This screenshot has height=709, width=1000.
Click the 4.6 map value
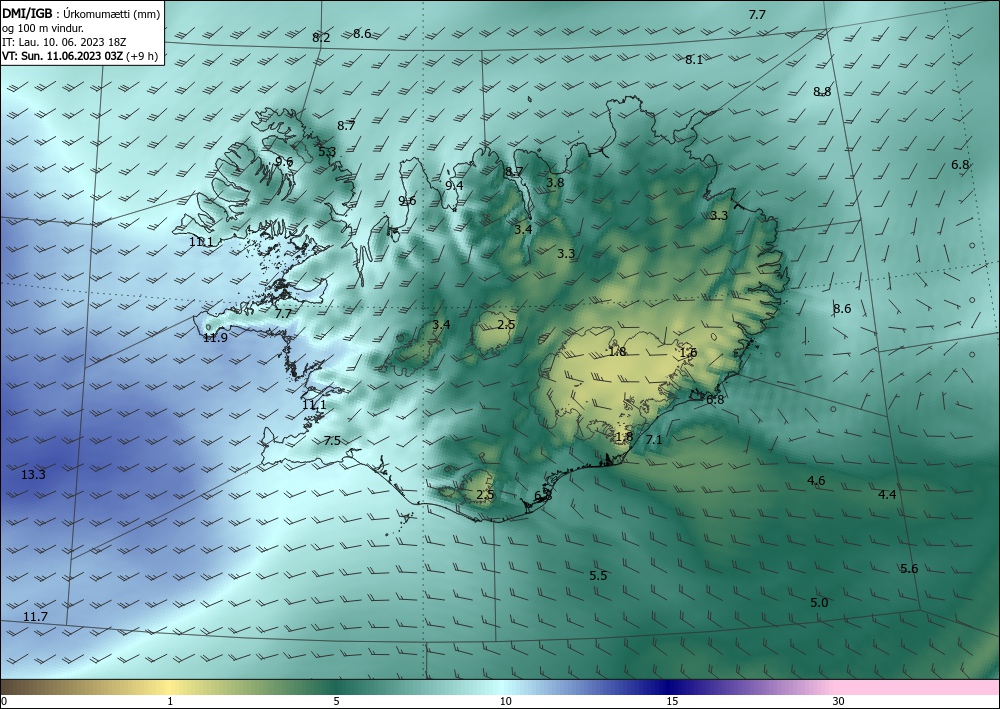click(816, 481)
